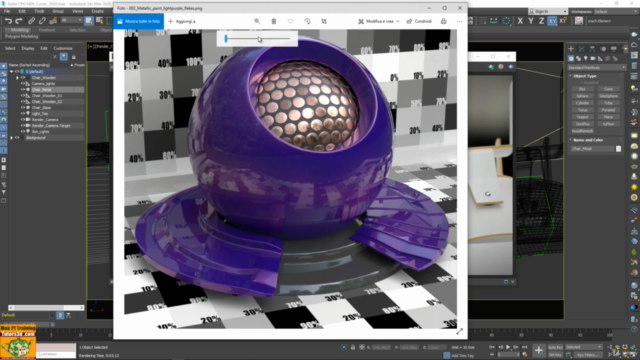Click the delete trash icon in Photos
The height and width of the screenshot is (360, 640).
pos(274,21)
